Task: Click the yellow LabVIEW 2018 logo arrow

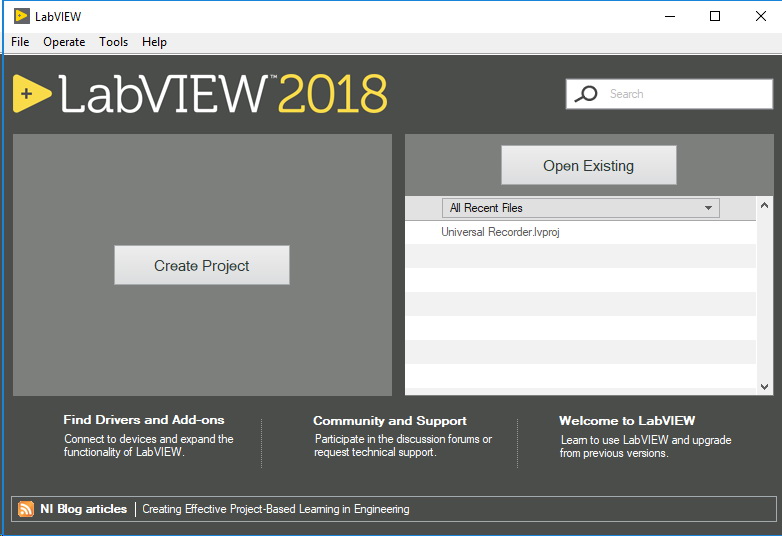Action: coord(31,93)
